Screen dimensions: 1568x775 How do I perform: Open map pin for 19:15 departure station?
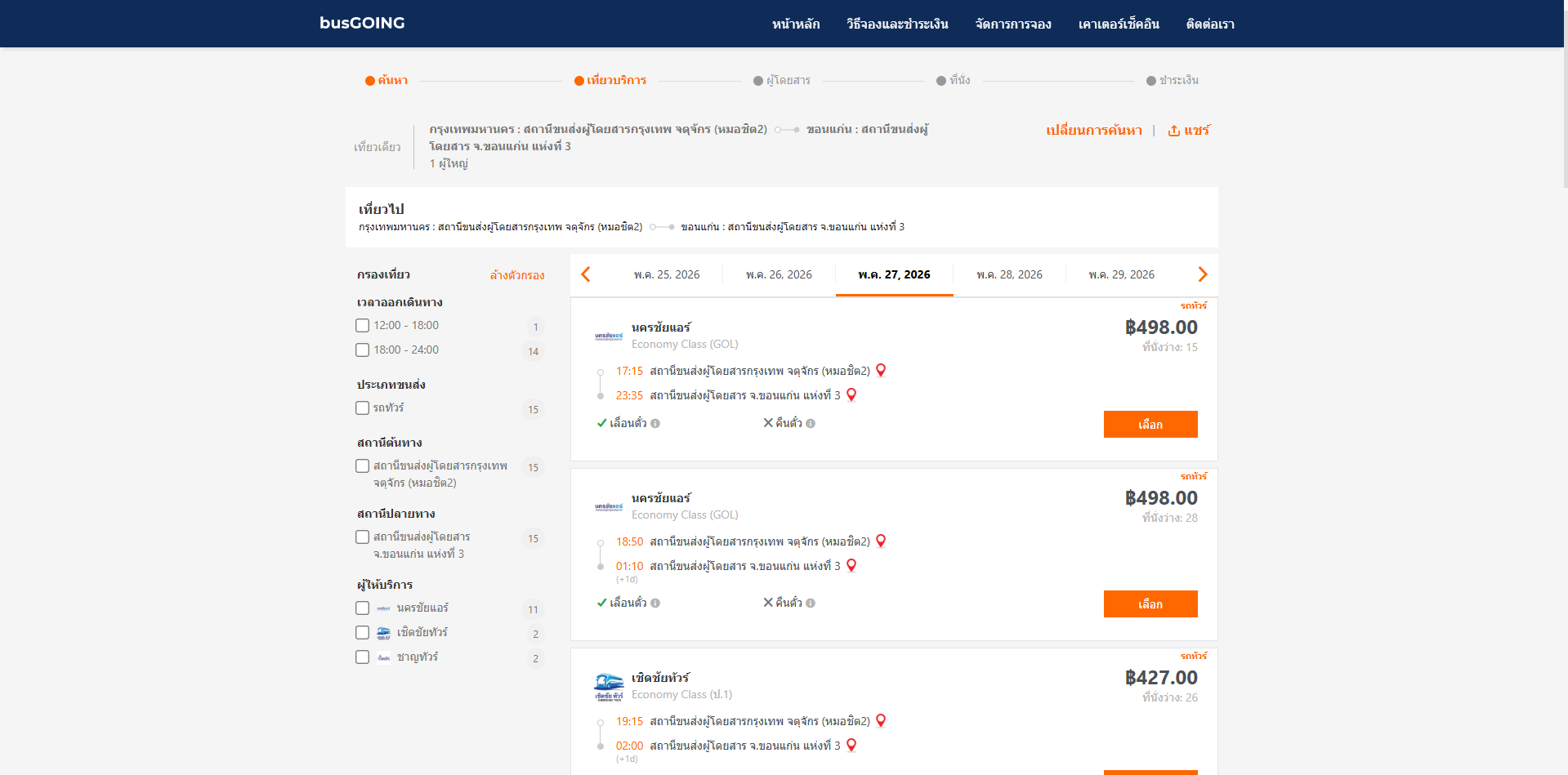pos(881,720)
